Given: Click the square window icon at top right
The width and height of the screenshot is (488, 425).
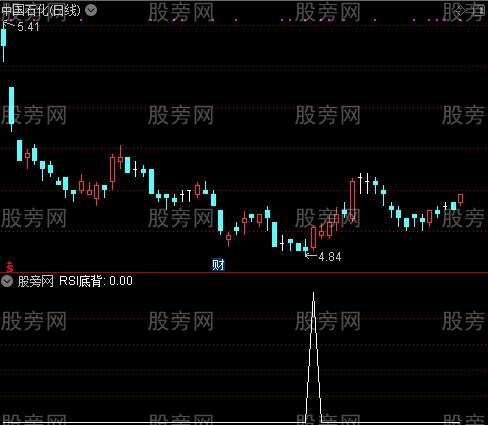Looking at the screenshot, I should pyautogui.click(x=479, y=10).
